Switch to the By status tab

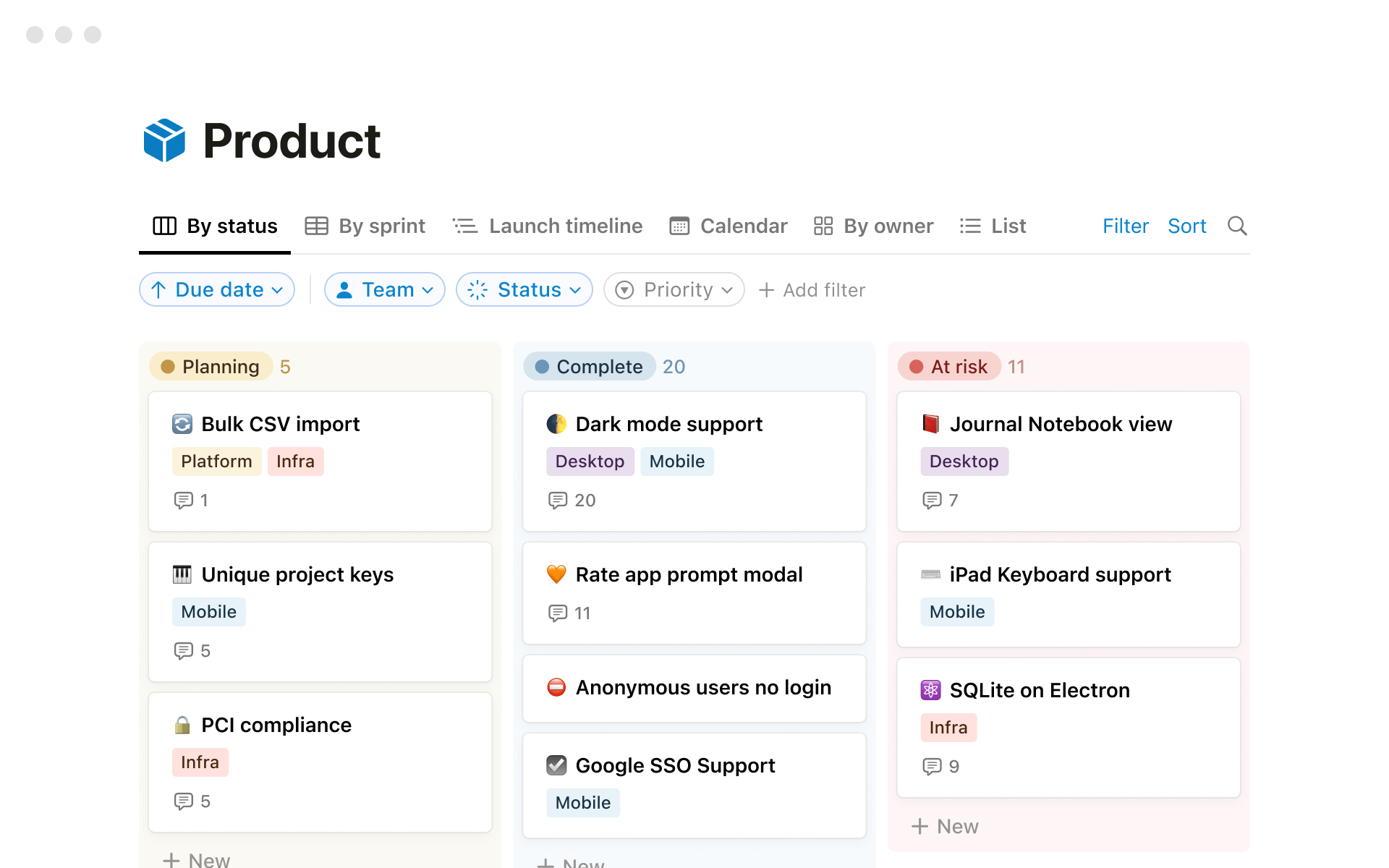click(215, 226)
